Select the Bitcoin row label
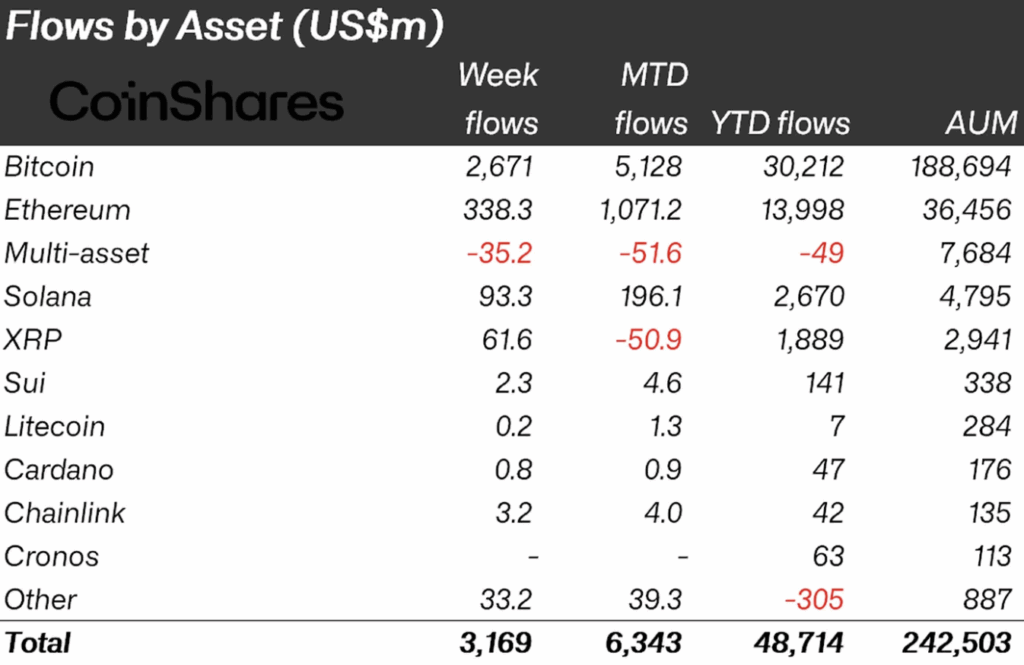Screen dimensions: 1024x665 point(49,167)
